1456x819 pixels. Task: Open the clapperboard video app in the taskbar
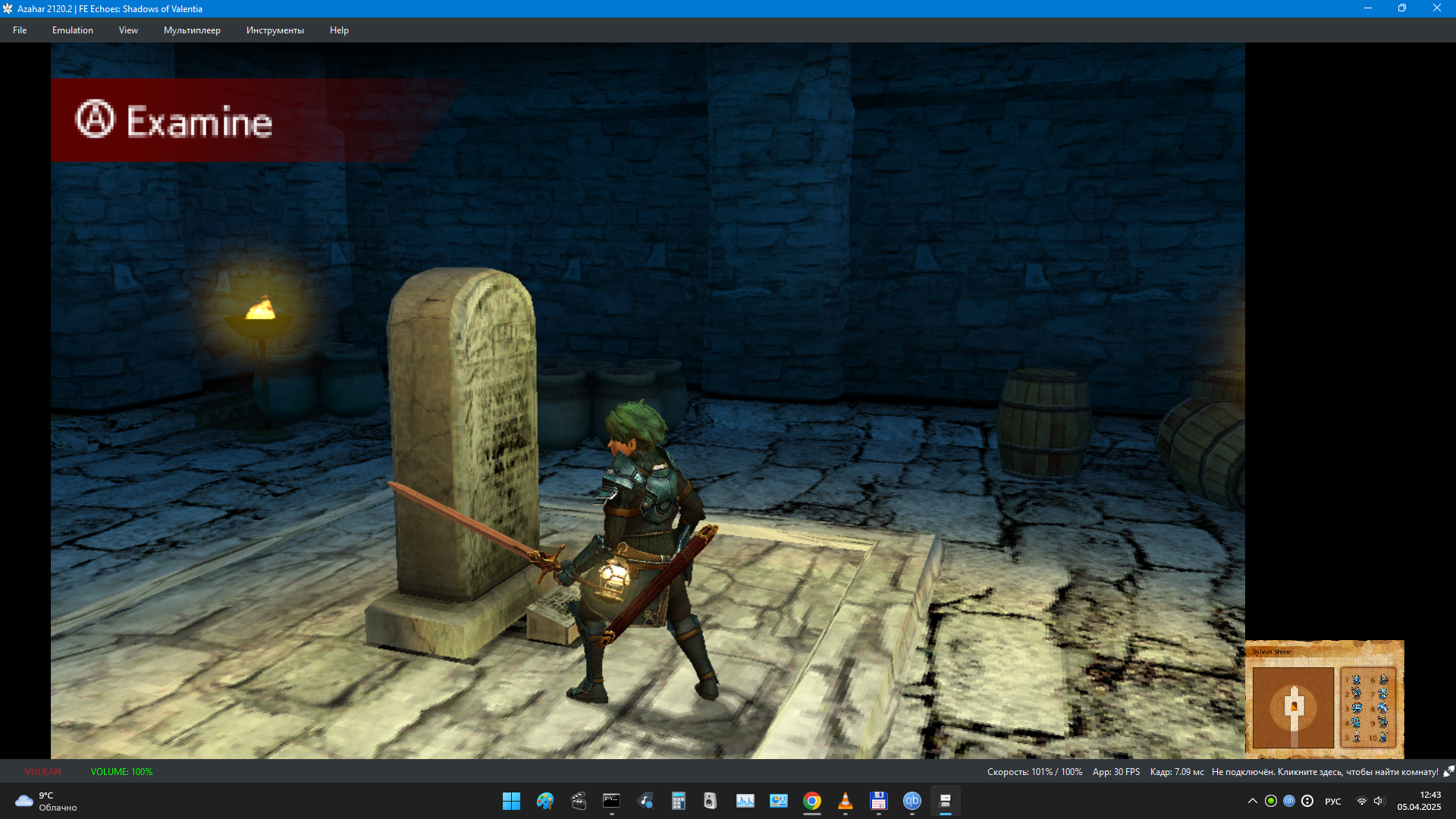pyautogui.click(x=579, y=801)
